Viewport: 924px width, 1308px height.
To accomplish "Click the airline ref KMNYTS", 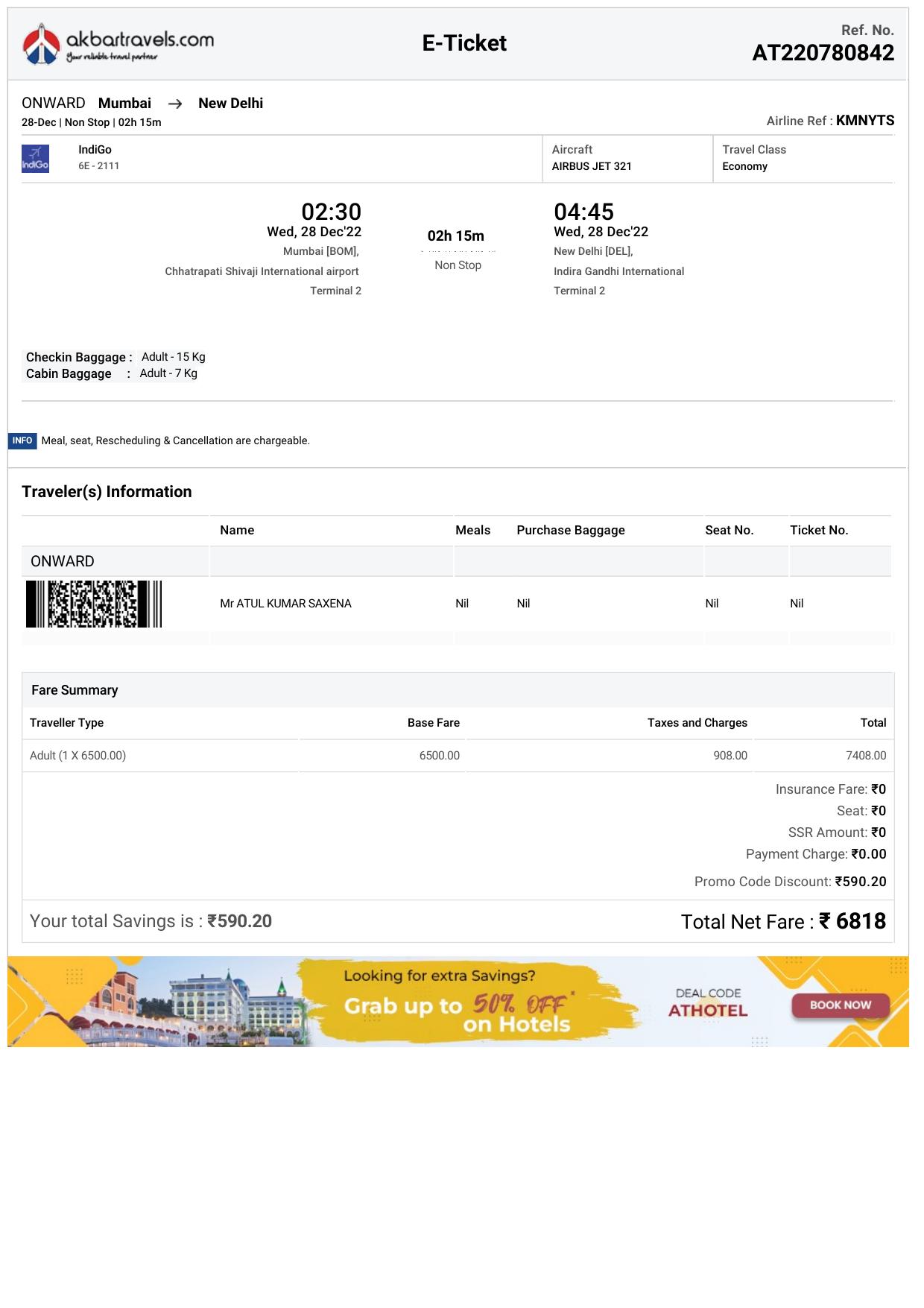I will click(x=864, y=121).
